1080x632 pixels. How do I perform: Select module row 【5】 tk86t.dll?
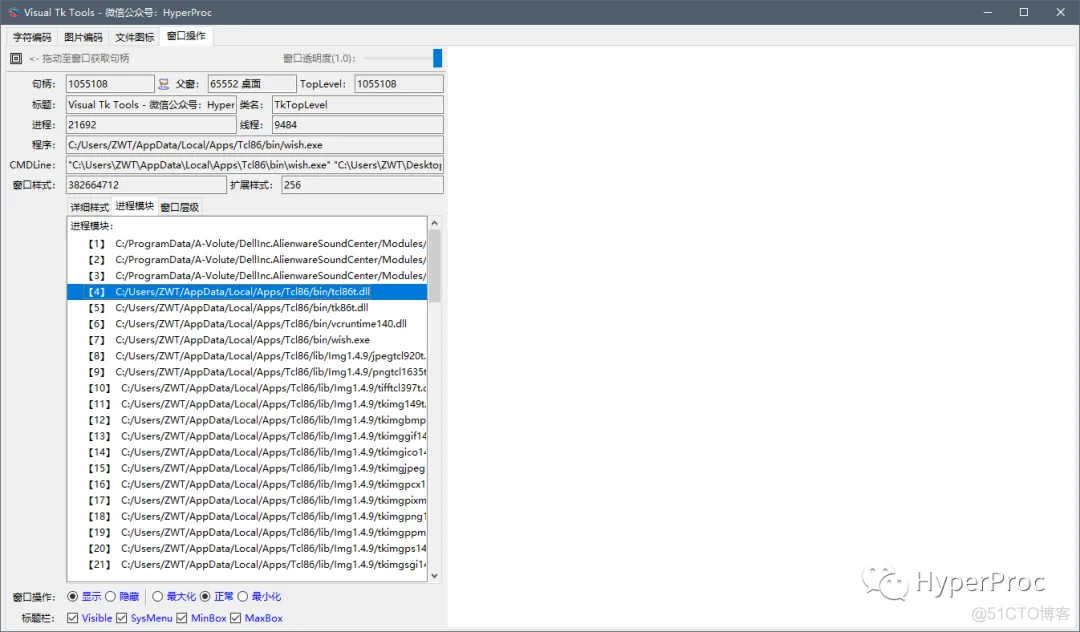pyautogui.click(x=247, y=308)
